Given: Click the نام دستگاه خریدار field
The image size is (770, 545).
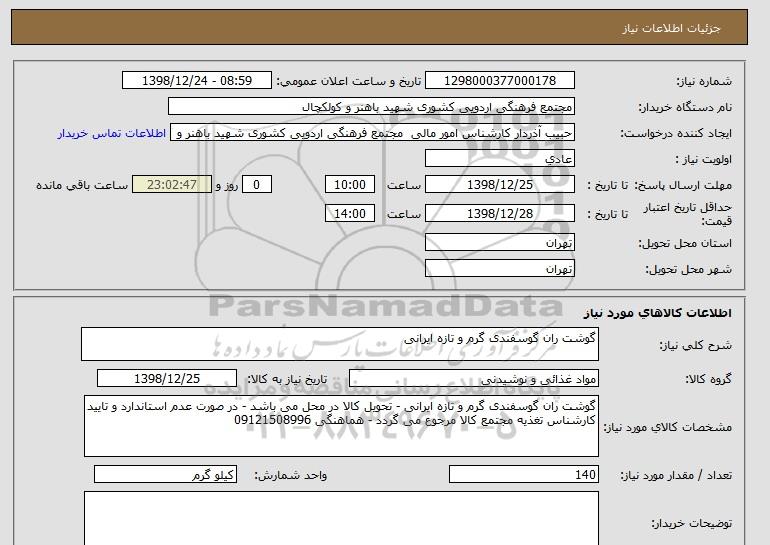Looking at the screenshot, I should click(x=371, y=107).
